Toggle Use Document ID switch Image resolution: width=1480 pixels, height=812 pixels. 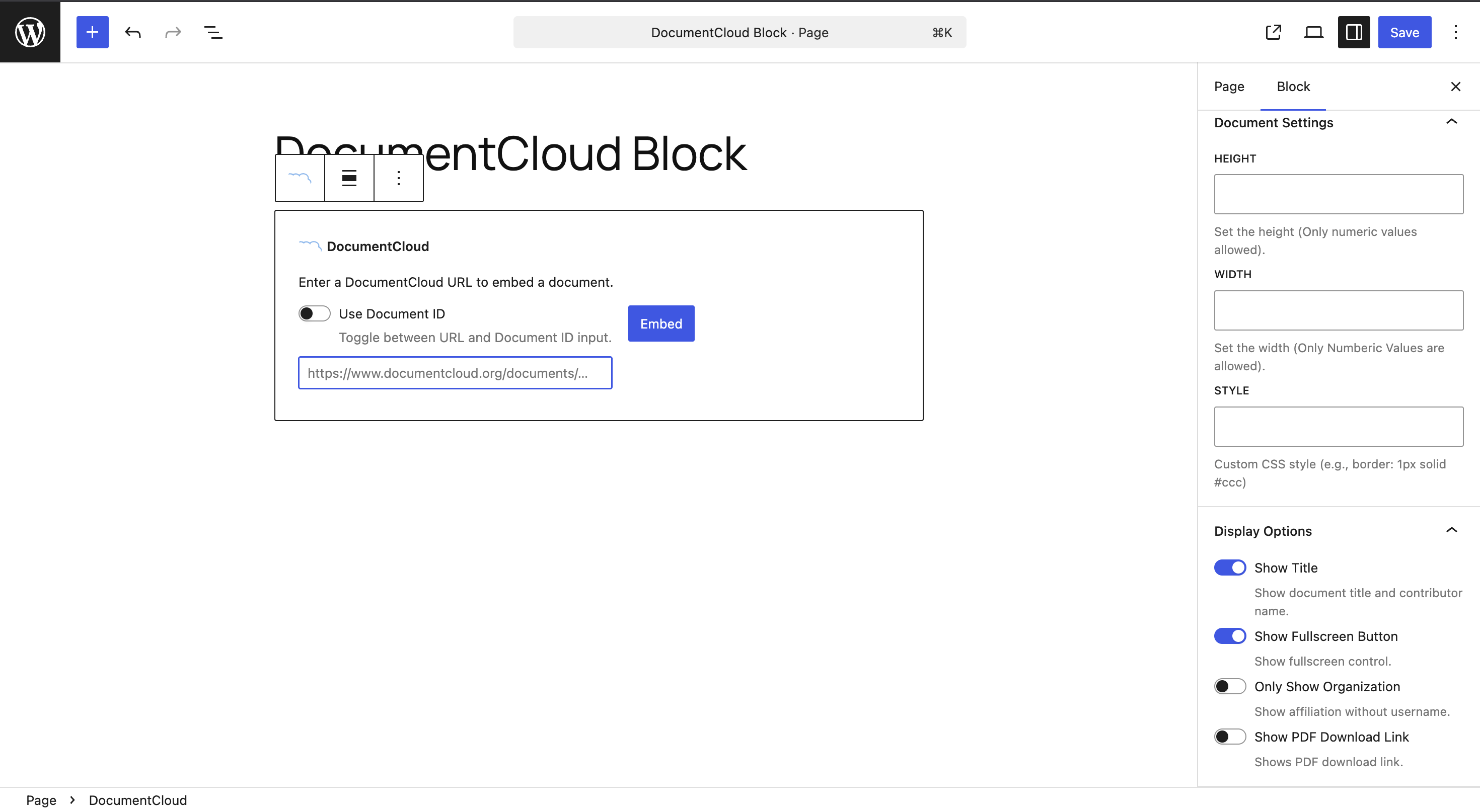[314, 313]
